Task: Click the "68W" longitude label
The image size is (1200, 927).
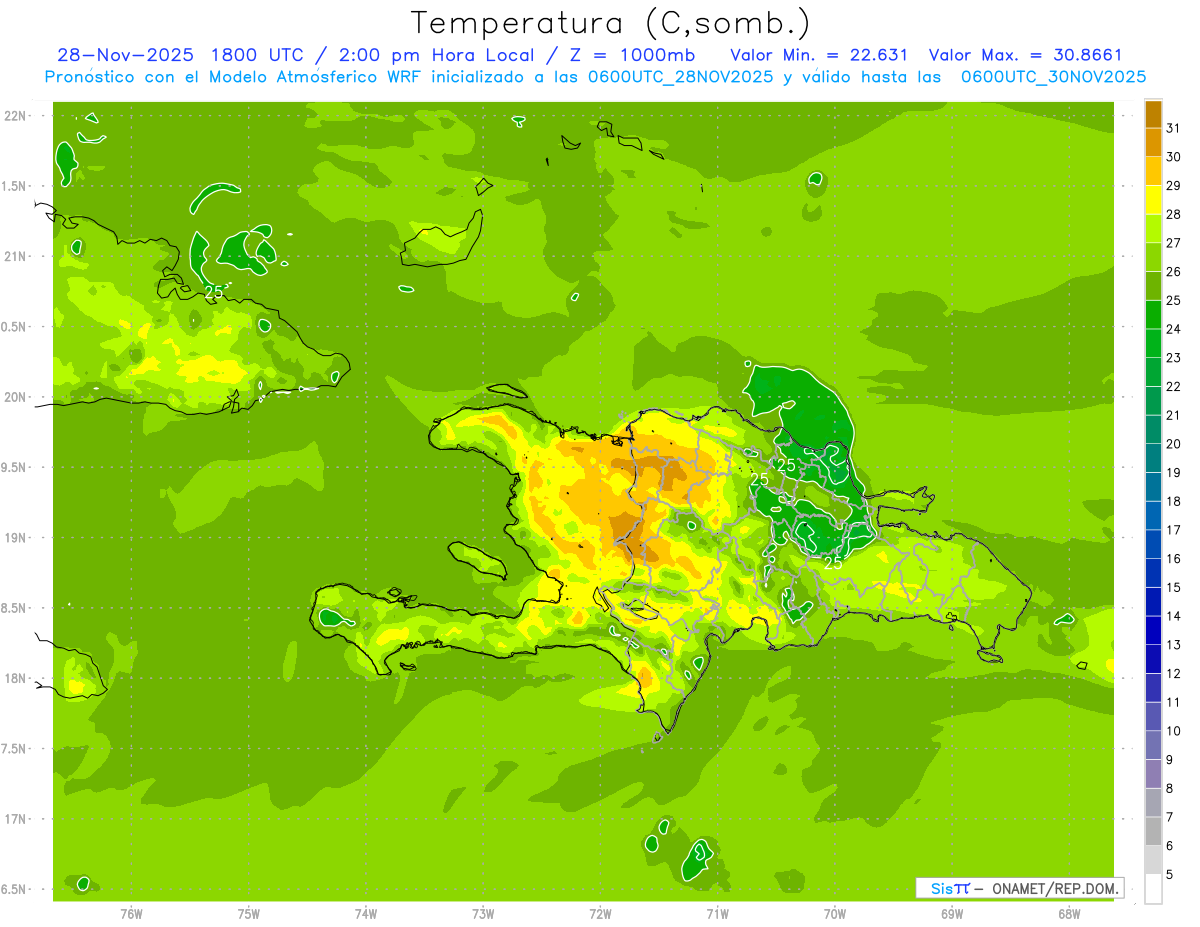Action: (x=1069, y=913)
